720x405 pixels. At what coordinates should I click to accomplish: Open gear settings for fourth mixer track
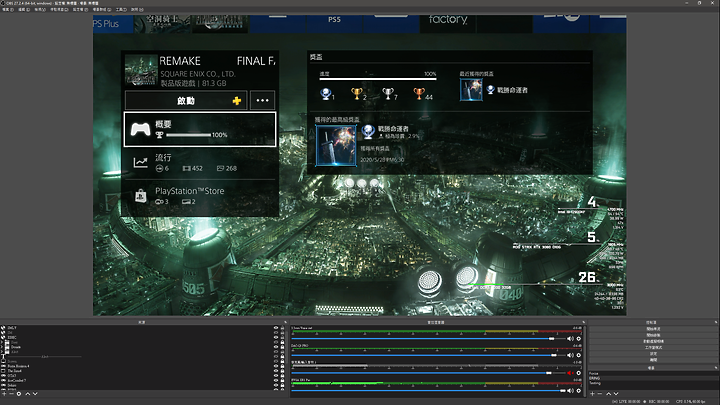click(579, 391)
